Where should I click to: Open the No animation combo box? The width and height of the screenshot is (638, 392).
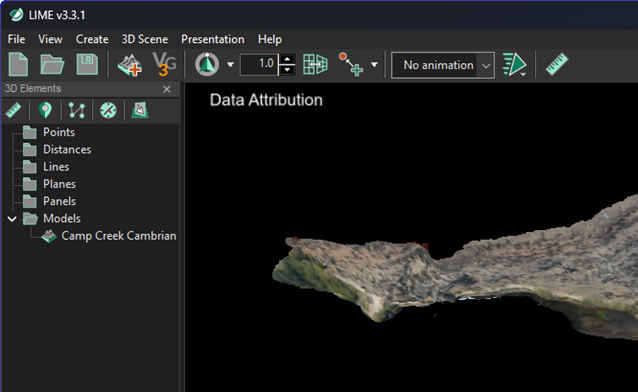coord(443,65)
